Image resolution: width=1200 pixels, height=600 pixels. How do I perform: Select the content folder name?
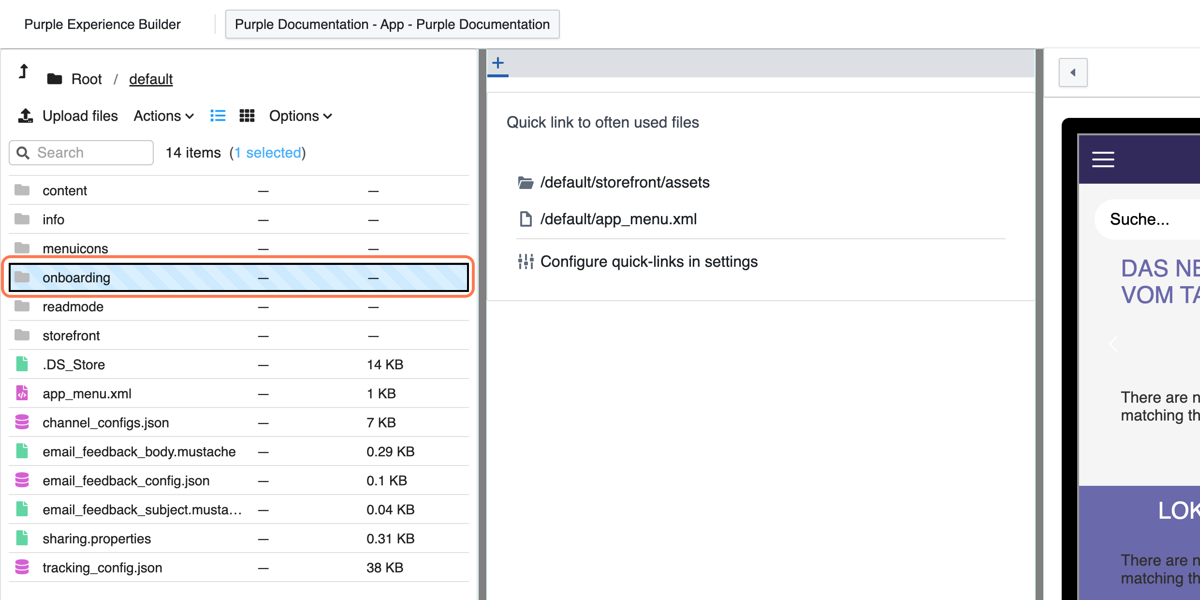click(x=65, y=191)
